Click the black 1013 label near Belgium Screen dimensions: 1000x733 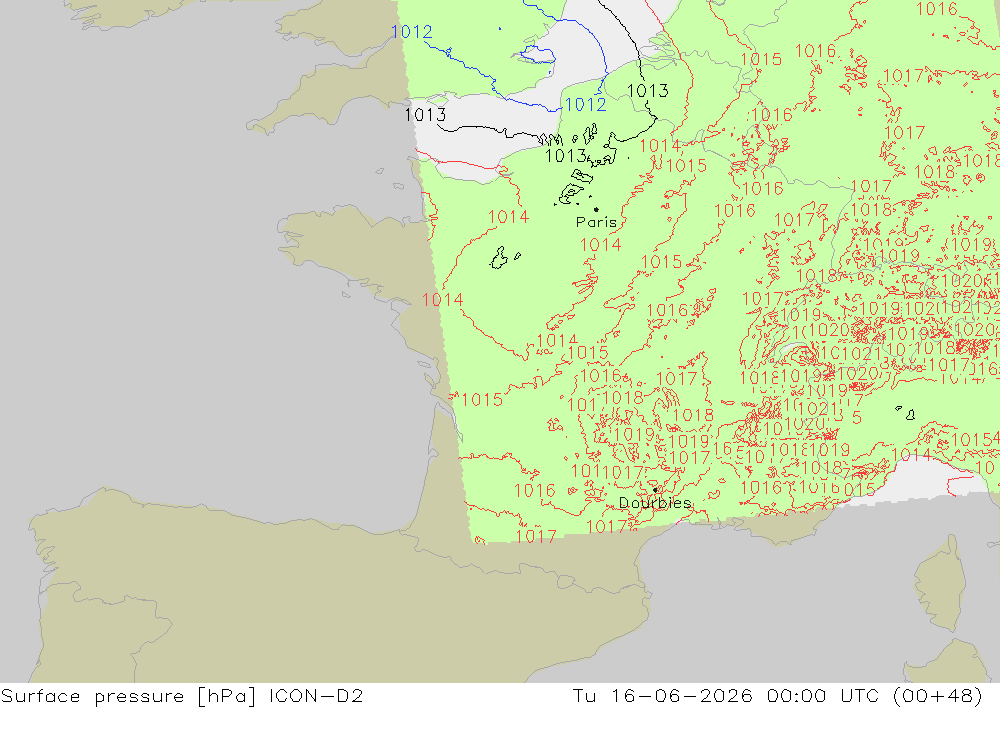[648, 91]
